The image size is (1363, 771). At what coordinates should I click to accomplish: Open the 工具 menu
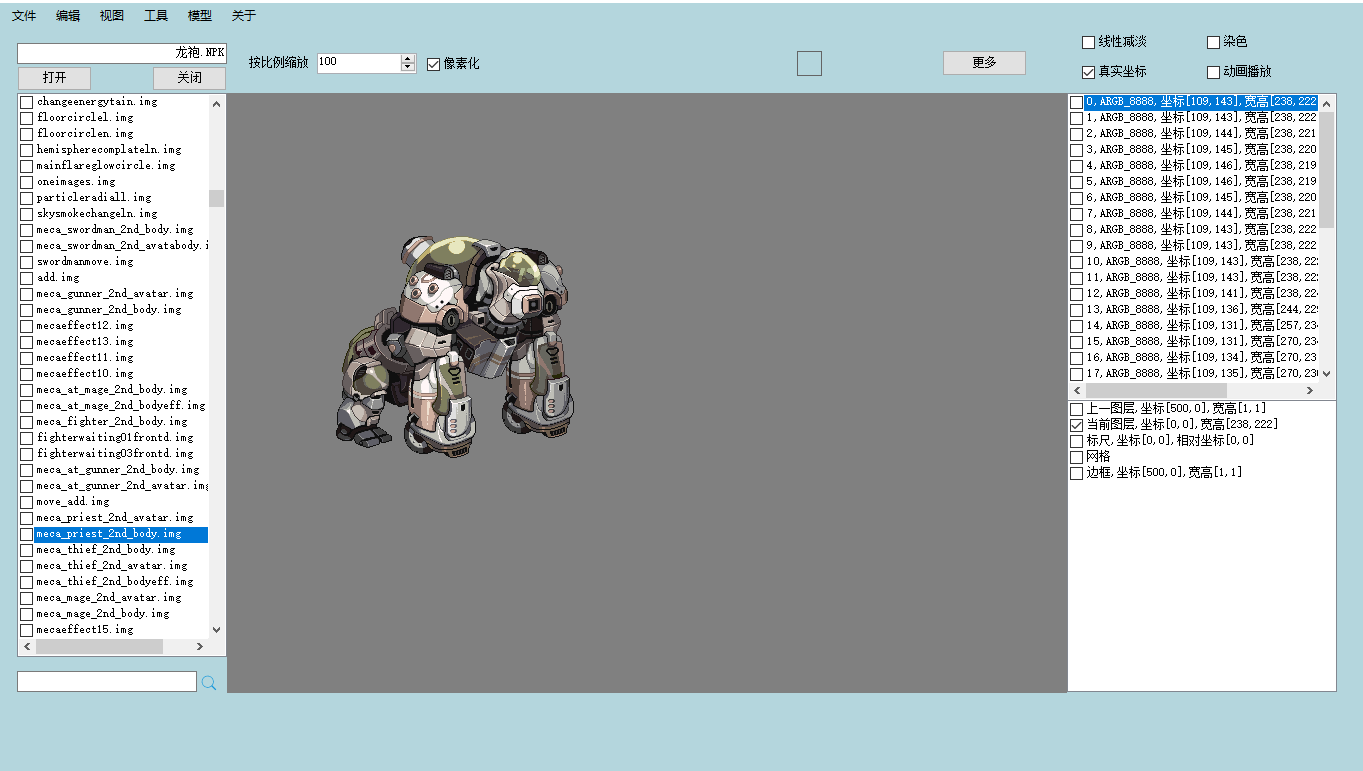click(x=156, y=16)
